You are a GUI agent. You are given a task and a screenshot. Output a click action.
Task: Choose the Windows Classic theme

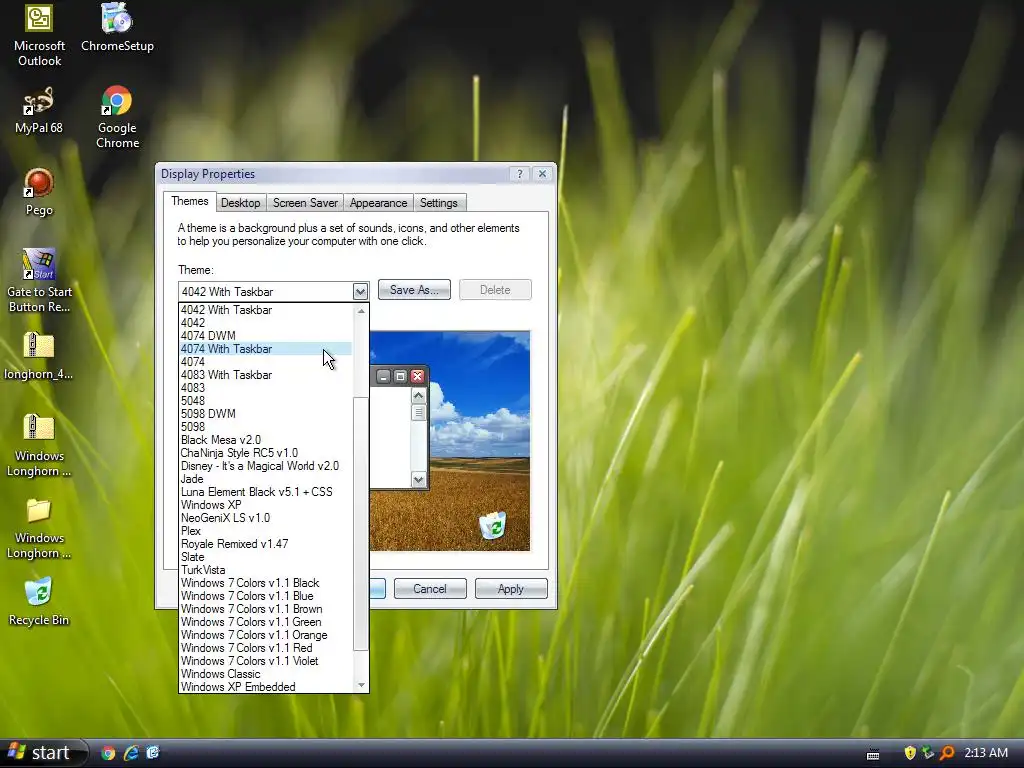(266, 675)
